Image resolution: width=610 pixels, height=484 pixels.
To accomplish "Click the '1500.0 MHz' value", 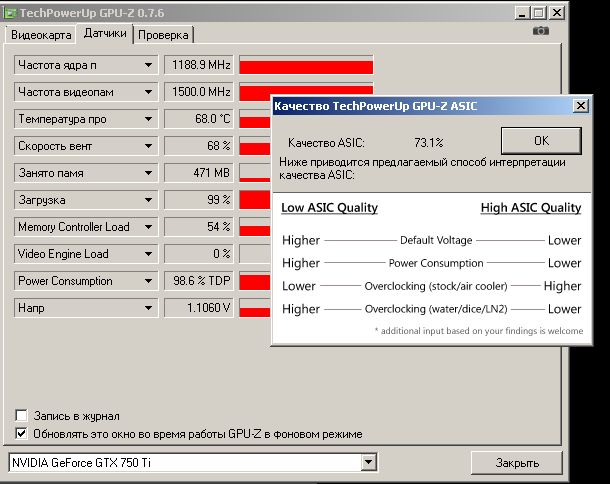I will point(199,92).
